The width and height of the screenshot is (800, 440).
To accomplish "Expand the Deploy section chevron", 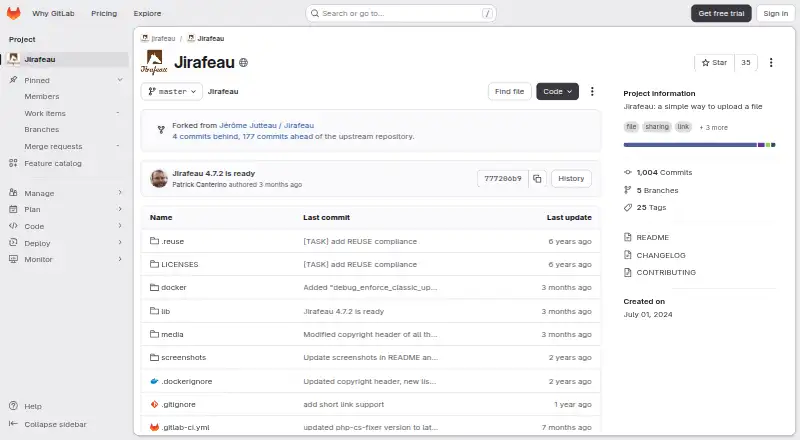I will click(x=120, y=242).
